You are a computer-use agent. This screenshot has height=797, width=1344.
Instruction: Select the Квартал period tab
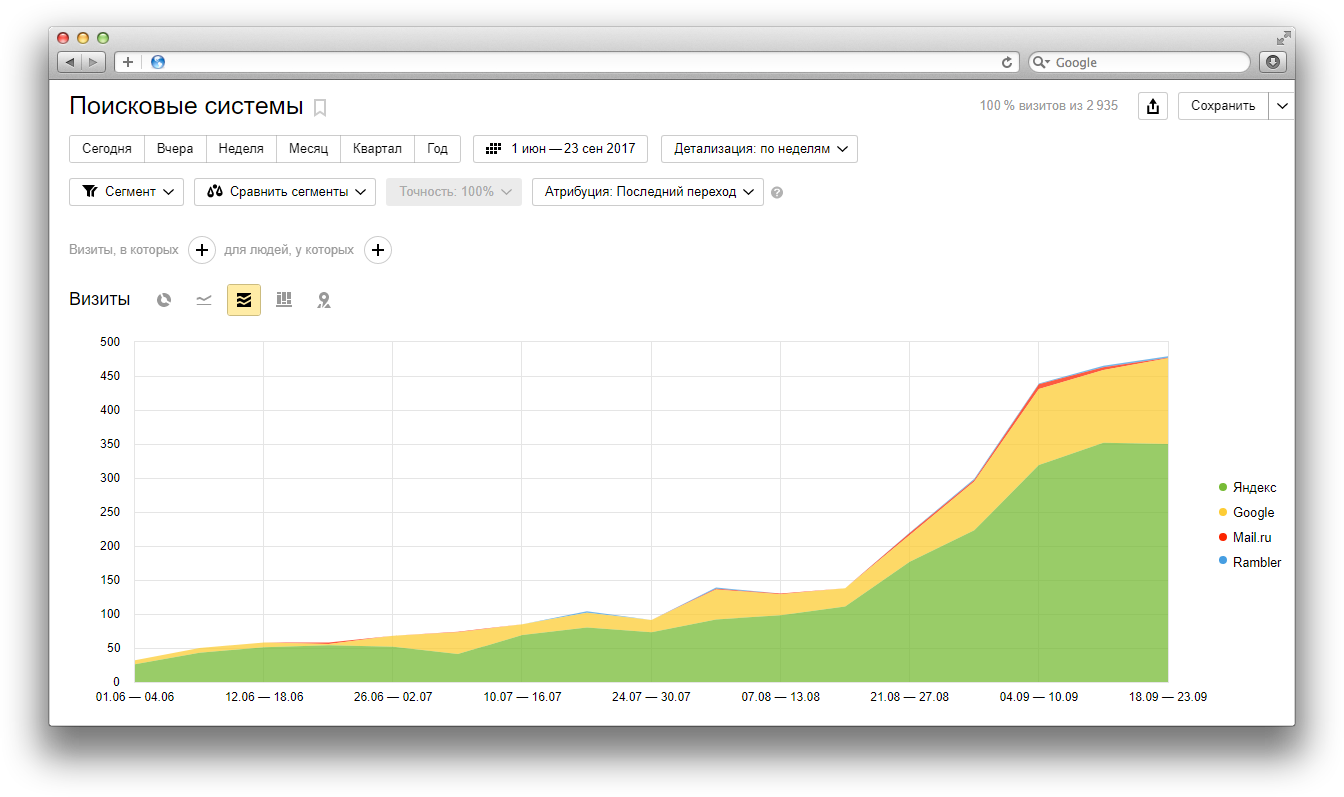(377, 149)
